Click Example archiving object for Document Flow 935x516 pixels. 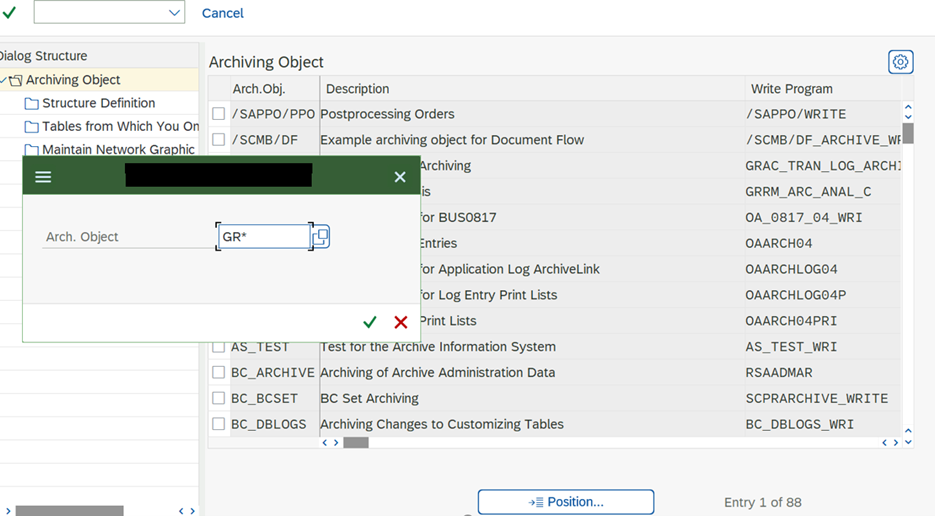coord(452,140)
